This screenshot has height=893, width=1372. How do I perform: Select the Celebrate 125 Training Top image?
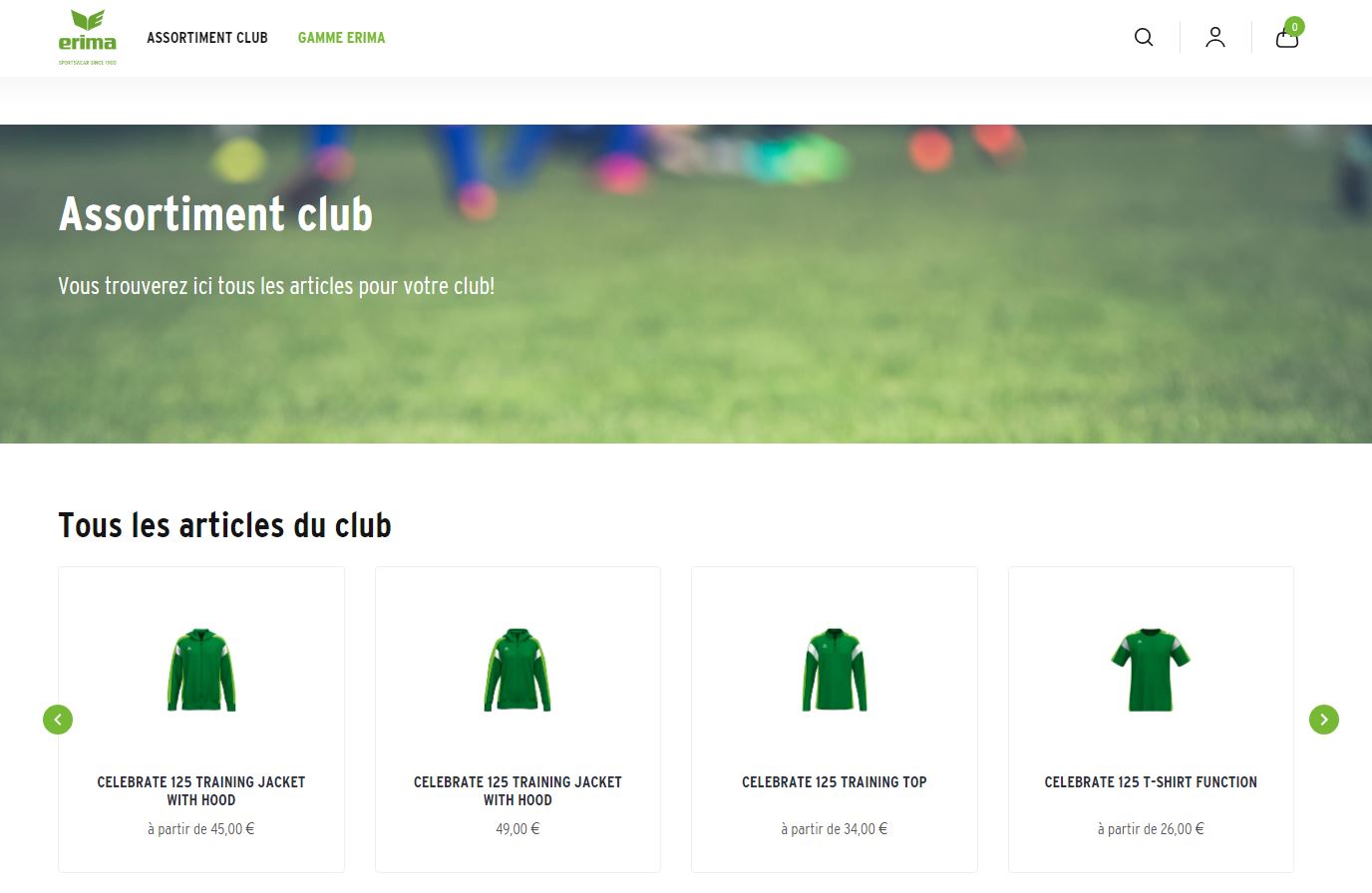835,670
